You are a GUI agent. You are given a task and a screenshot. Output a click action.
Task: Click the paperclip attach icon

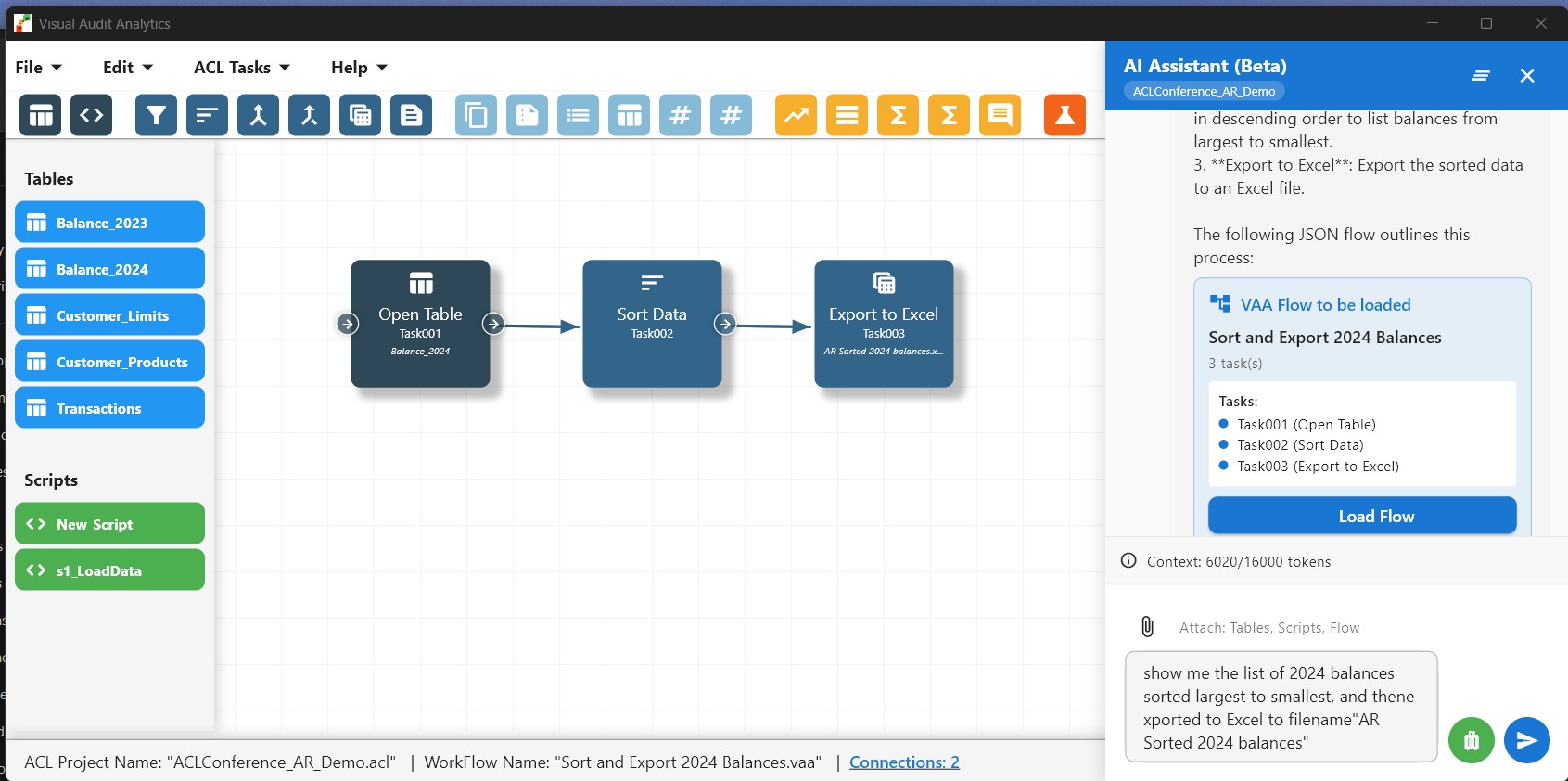point(1147,627)
